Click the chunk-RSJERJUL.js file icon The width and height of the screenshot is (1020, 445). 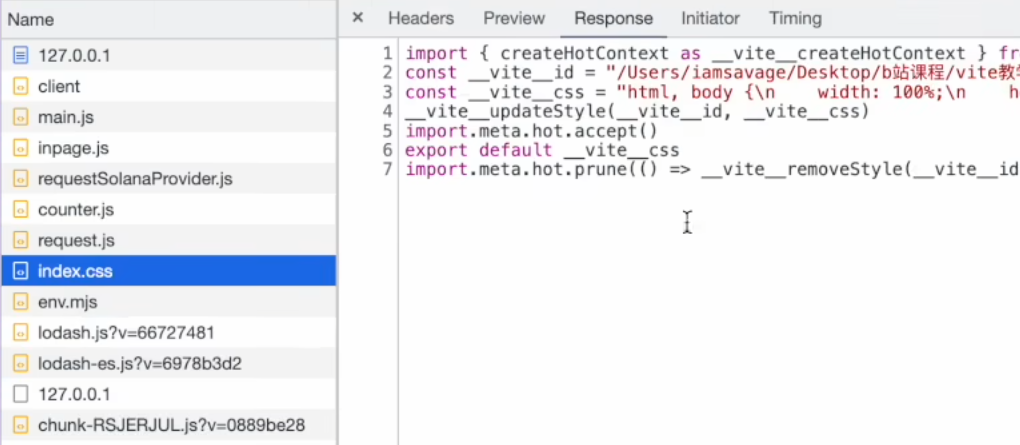(x=21, y=425)
